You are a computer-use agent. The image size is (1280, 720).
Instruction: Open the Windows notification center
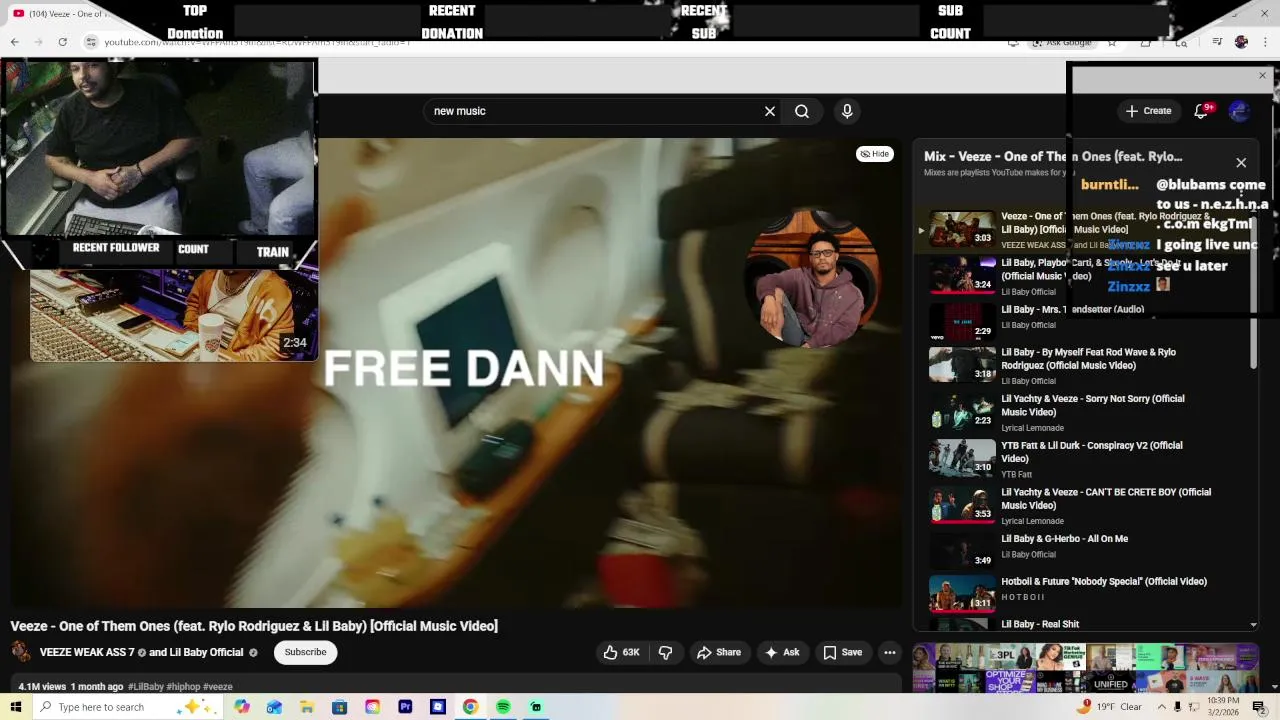(1259, 707)
